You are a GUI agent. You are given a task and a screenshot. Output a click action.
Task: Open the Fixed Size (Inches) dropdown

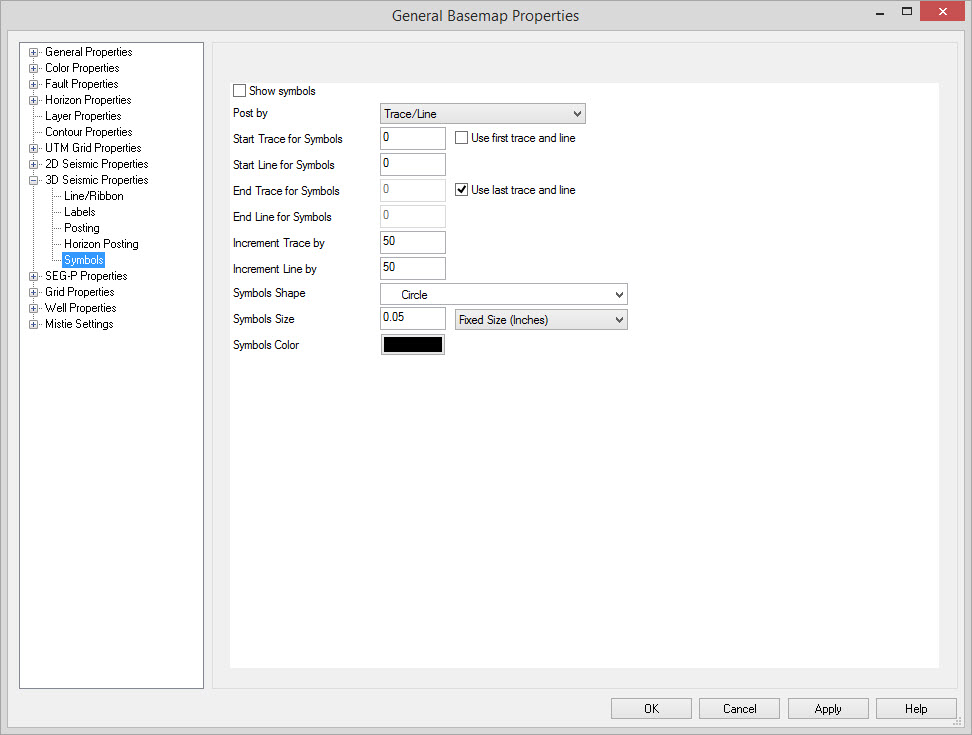pos(540,320)
